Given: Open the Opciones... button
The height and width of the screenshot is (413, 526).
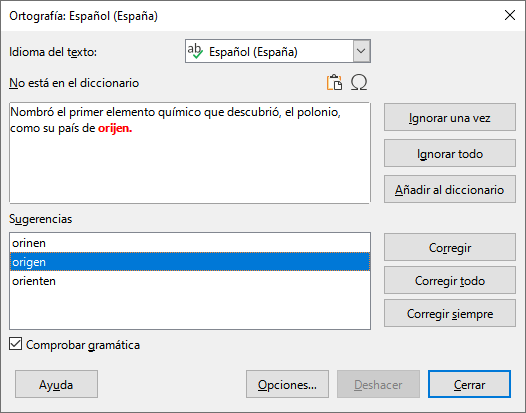Looking at the screenshot, I should pyautogui.click(x=287, y=384).
